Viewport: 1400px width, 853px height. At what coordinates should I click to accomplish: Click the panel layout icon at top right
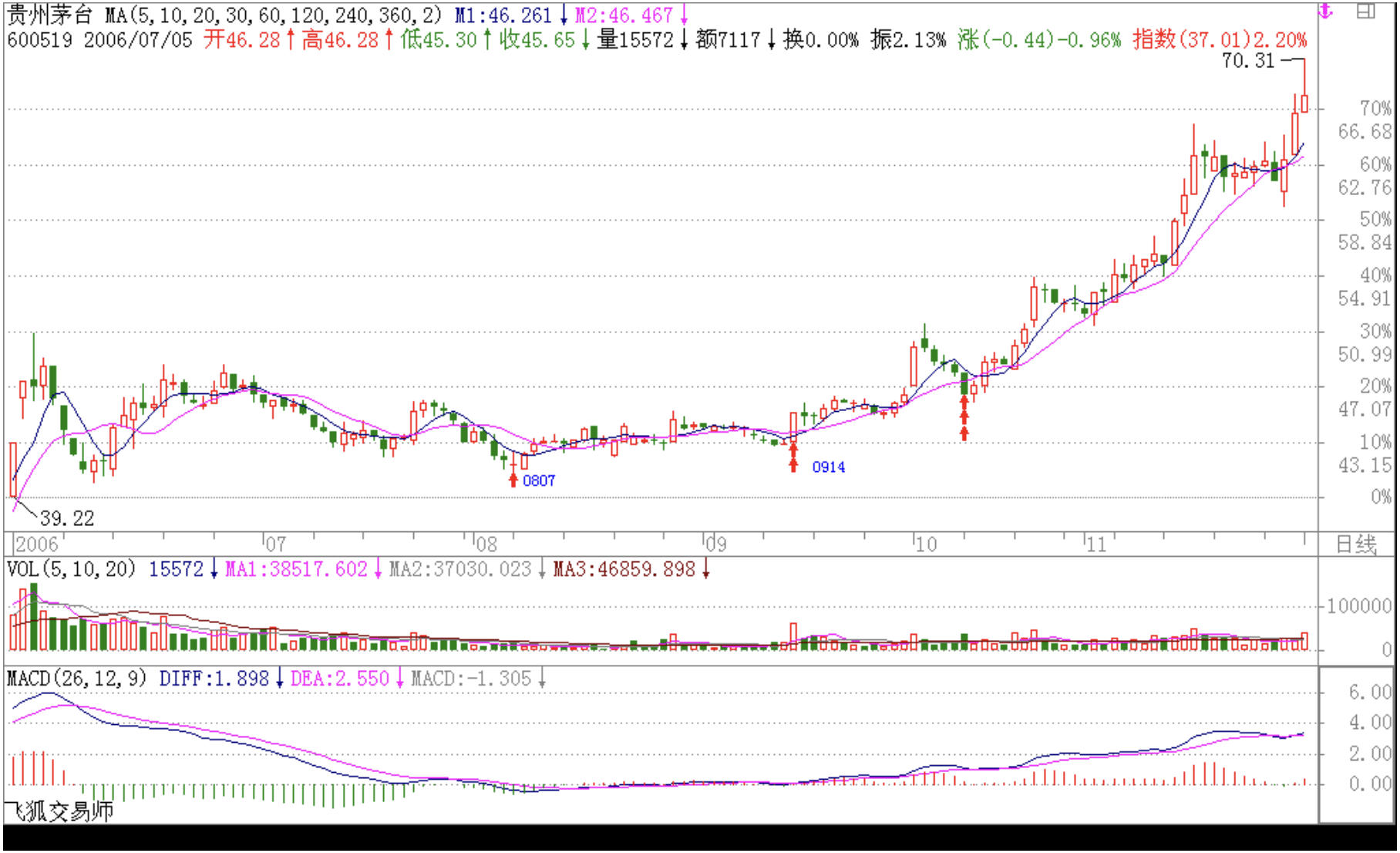point(1365,12)
